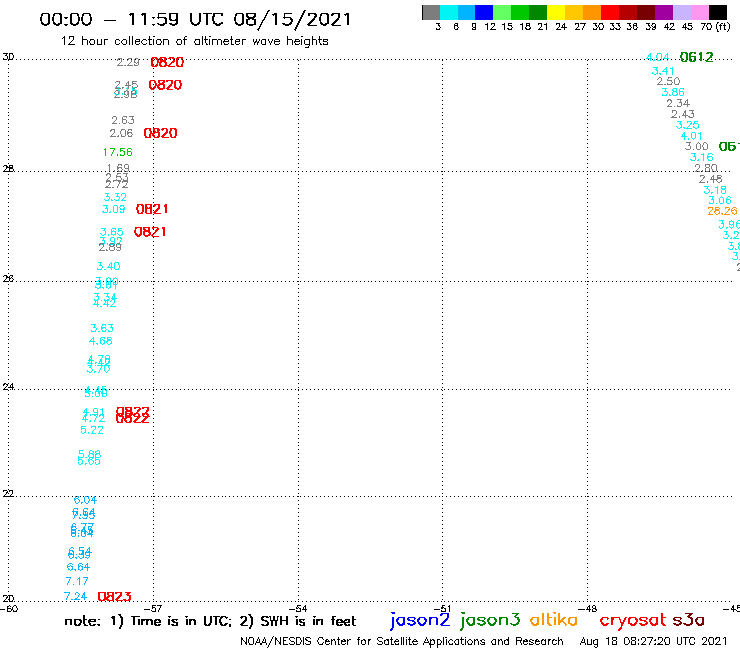Click the 2.06 gray wave height
This screenshot has width=740, height=650.
tap(121, 133)
